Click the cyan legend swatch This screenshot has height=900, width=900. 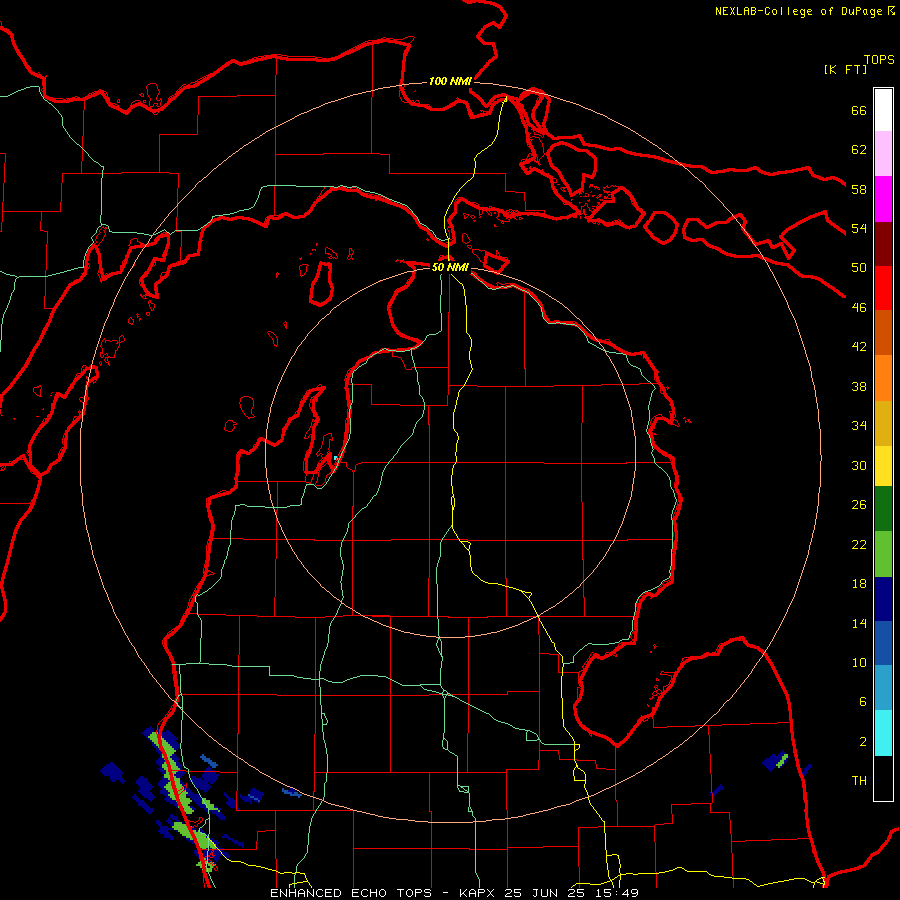point(883,733)
